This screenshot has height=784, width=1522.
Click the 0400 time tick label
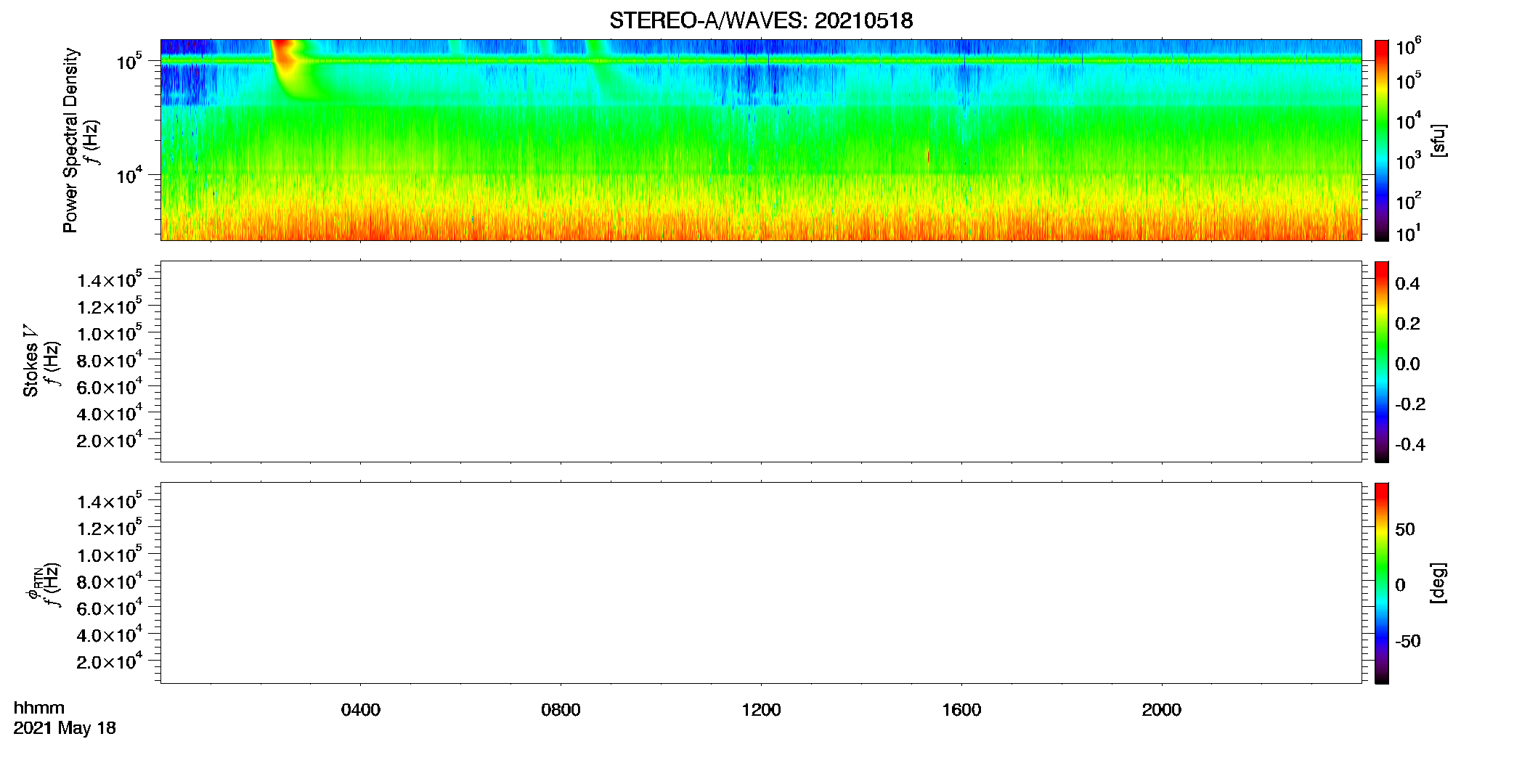(361, 709)
